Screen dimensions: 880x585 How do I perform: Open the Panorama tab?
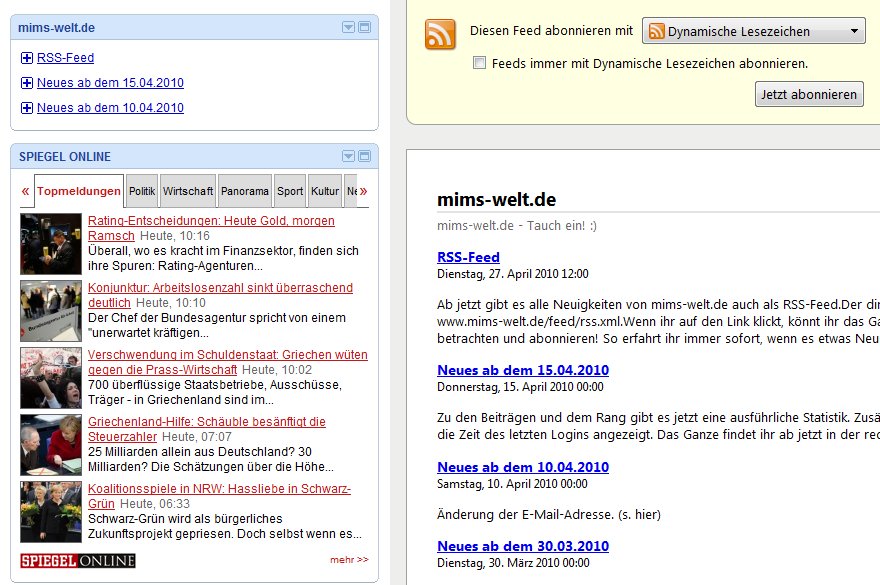click(x=245, y=191)
